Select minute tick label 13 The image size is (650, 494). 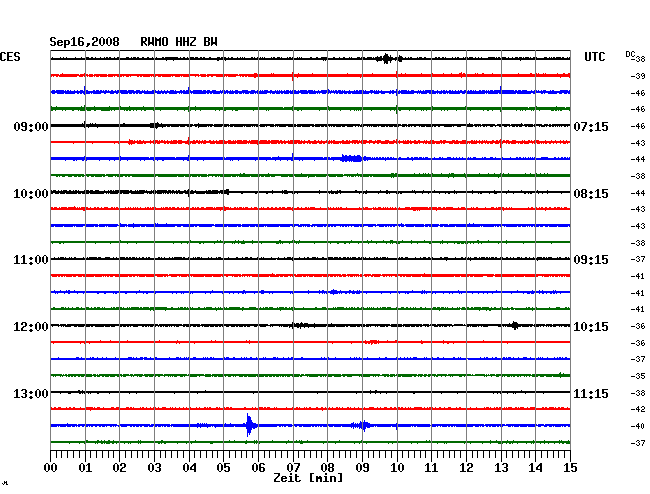[501, 468]
